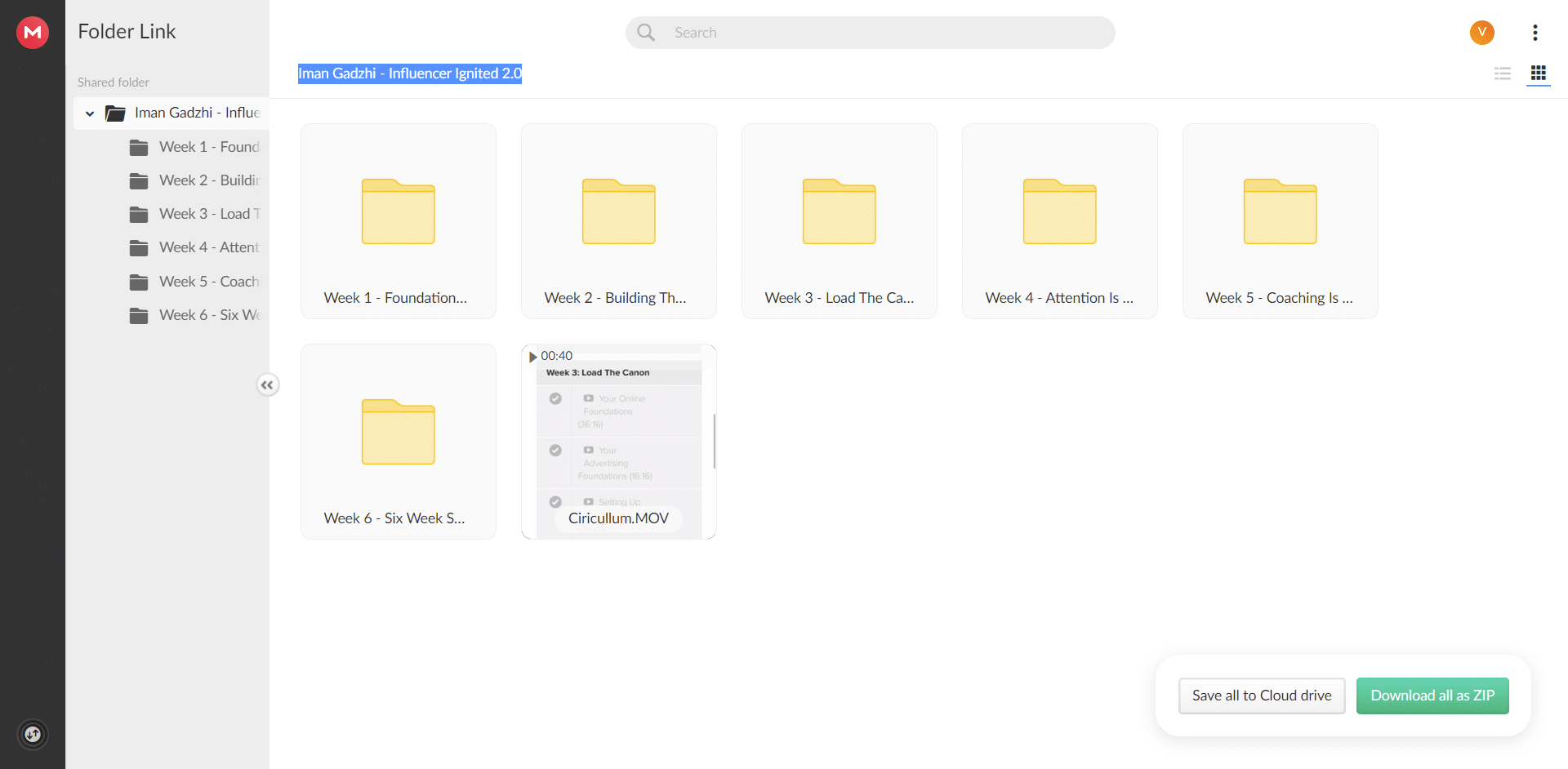The height and width of the screenshot is (769, 1568).
Task: Click the MEGA logo icon
Action: pos(33,33)
